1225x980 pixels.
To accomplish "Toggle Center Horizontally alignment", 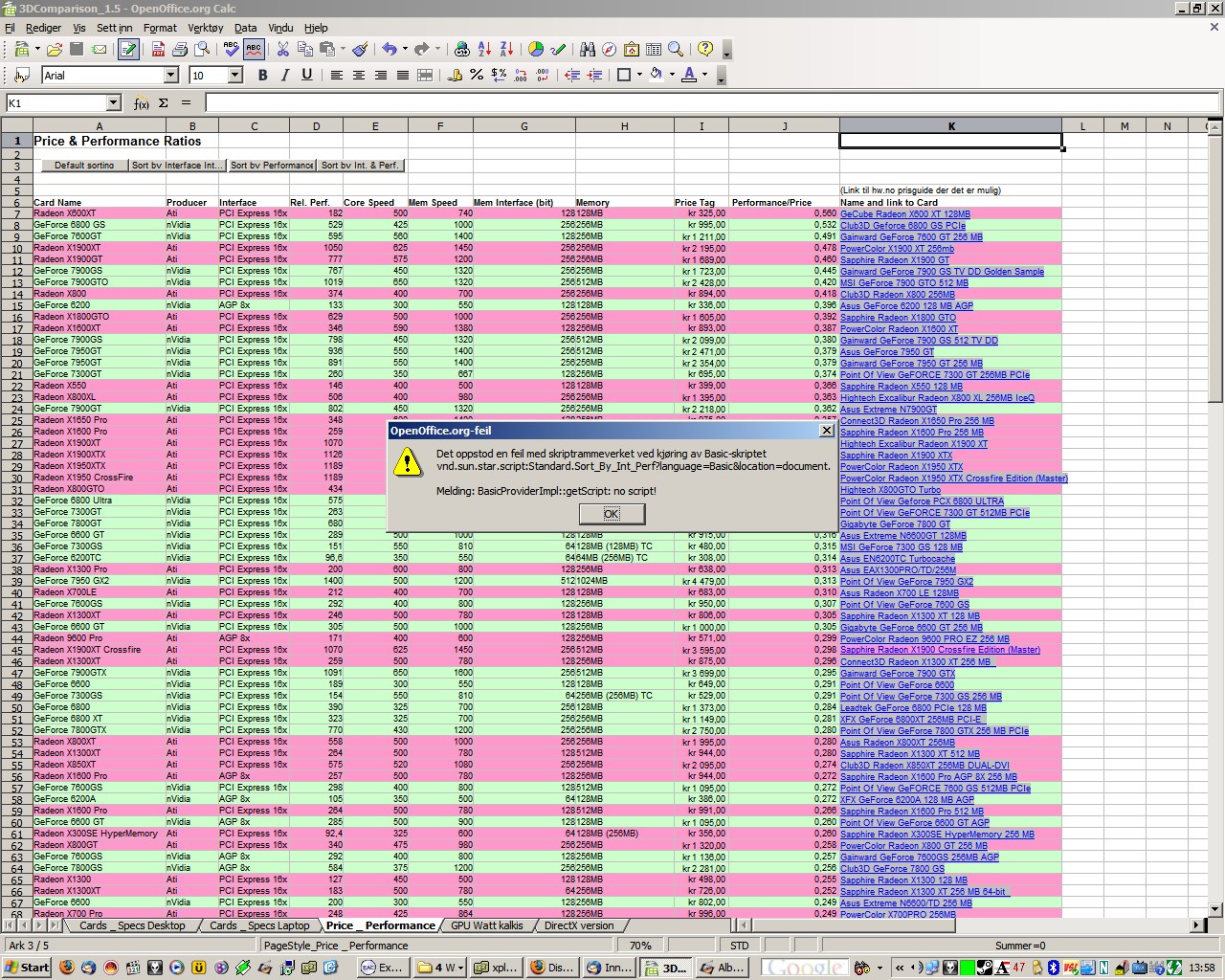I will pyautogui.click(x=359, y=75).
